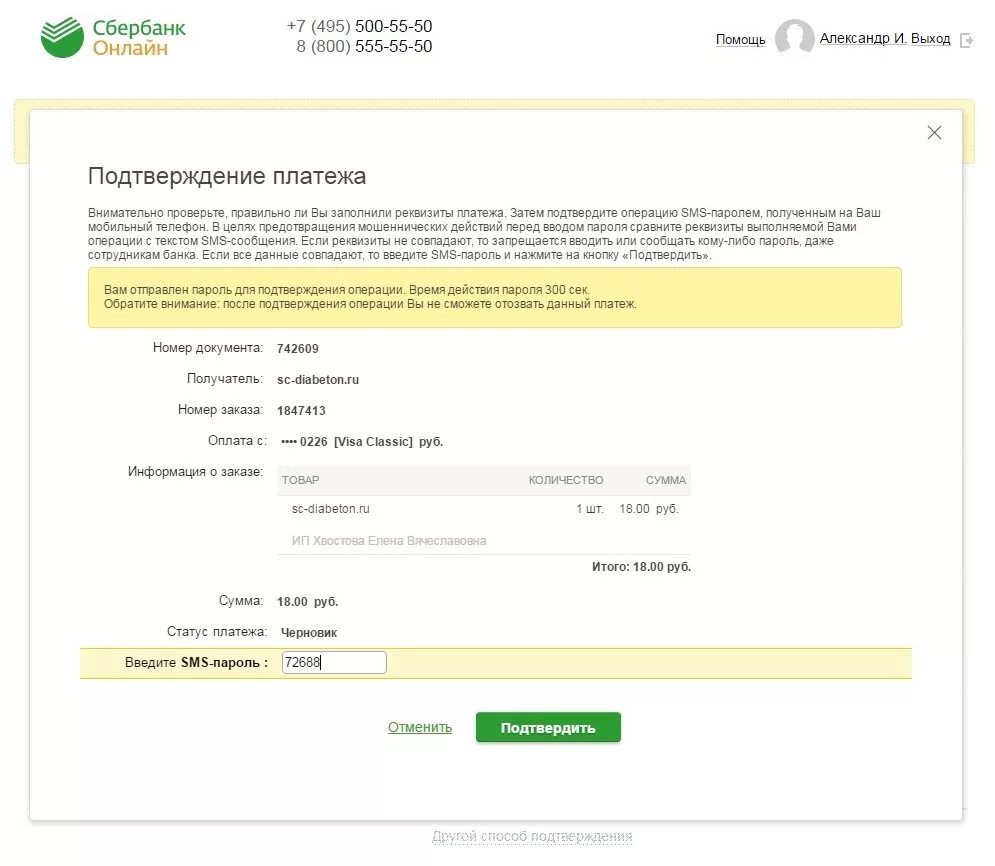The image size is (995, 866).
Task: Select ИП Хвостова Елена Вячеславовна text
Action: (x=389, y=541)
